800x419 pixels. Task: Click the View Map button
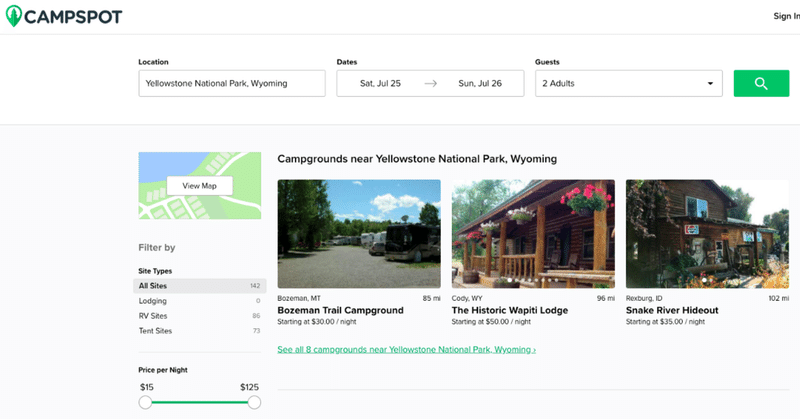(x=199, y=186)
